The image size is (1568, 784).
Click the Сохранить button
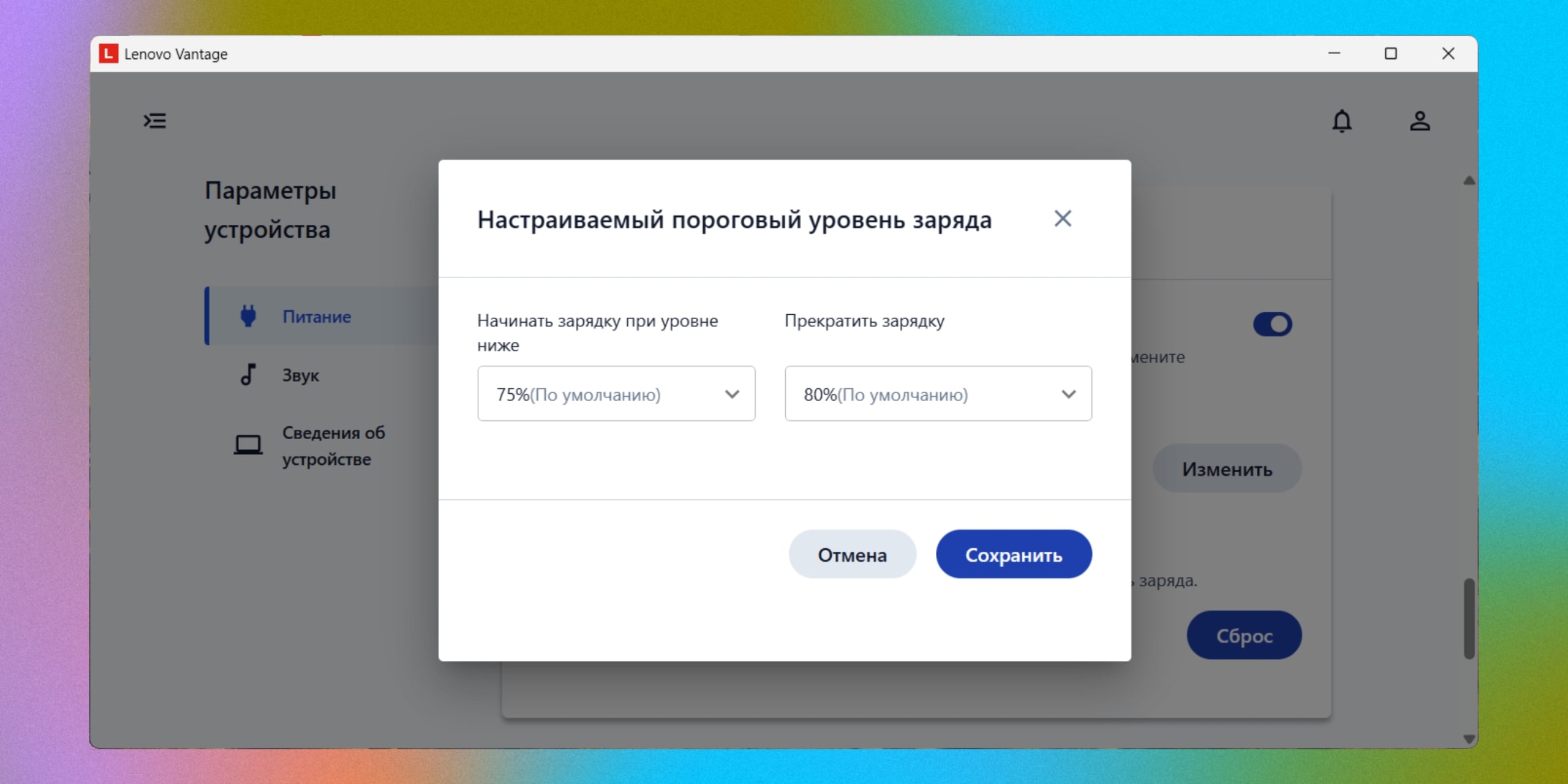click(x=1014, y=554)
